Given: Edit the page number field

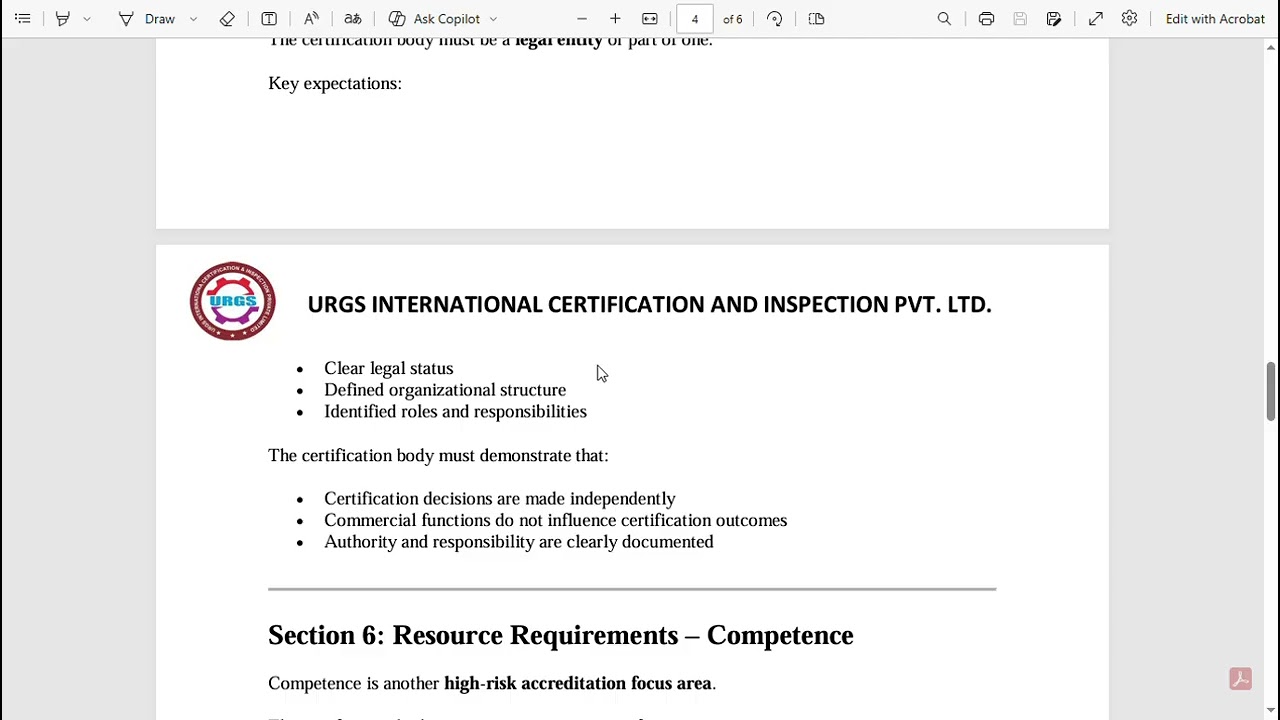Looking at the screenshot, I should (x=694, y=19).
